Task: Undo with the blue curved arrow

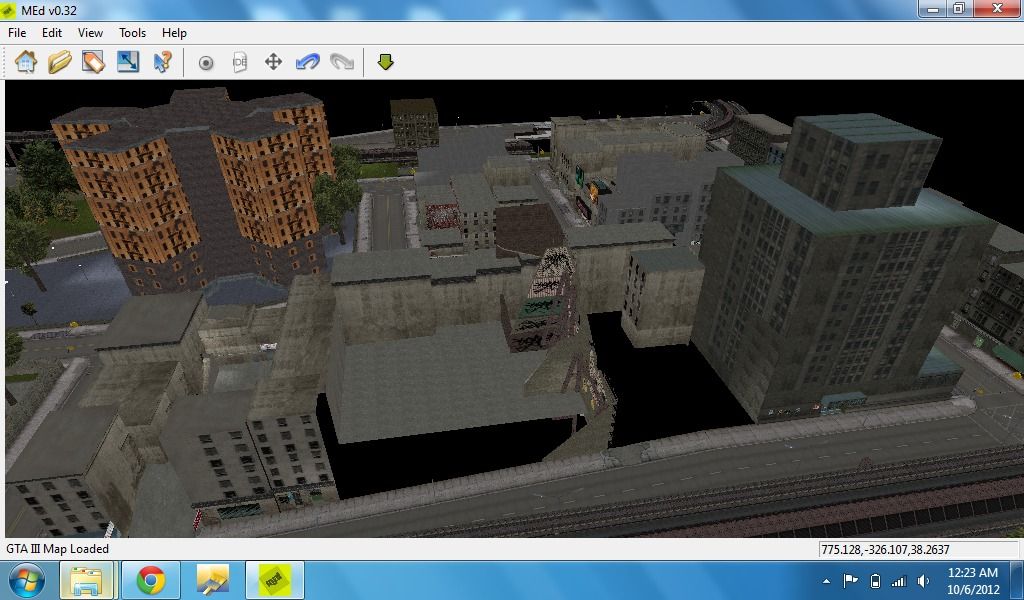Action: coord(308,62)
